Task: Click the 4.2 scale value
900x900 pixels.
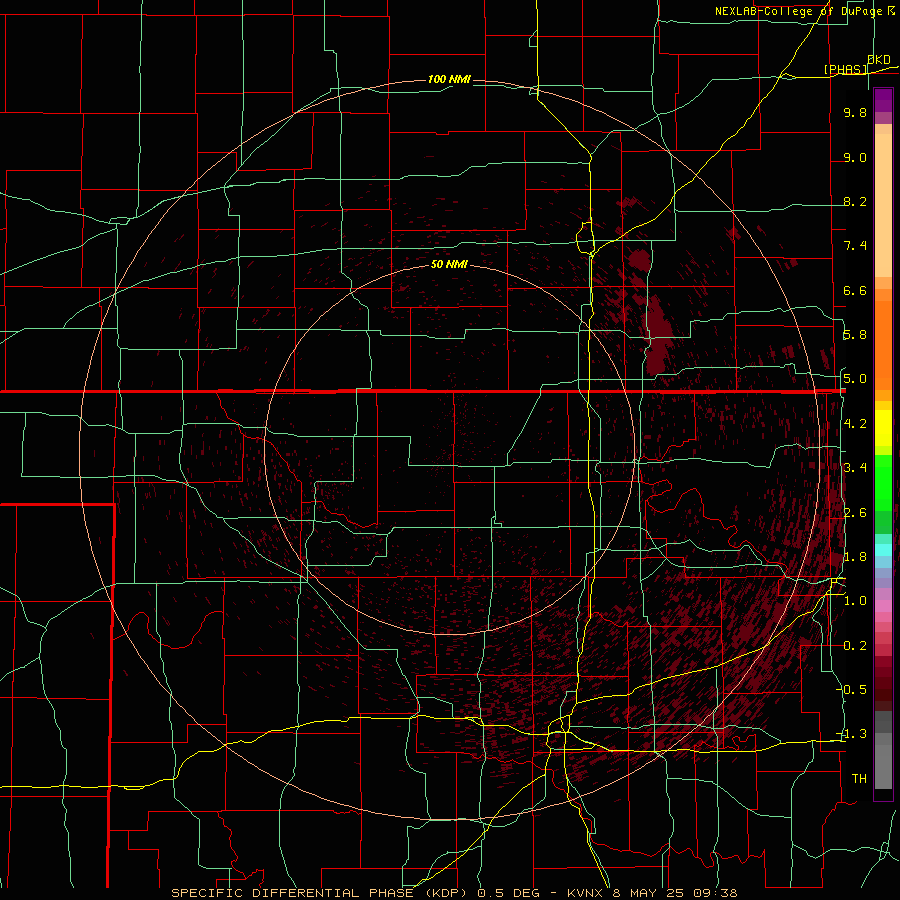Action: tap(855, 424)
